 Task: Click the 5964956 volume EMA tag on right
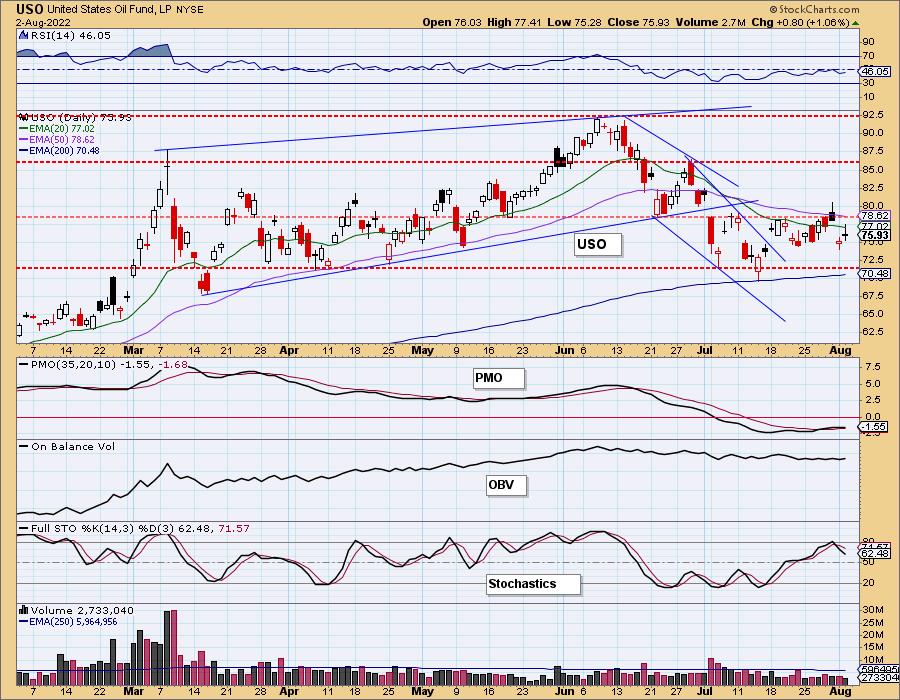tap(878, 670)
